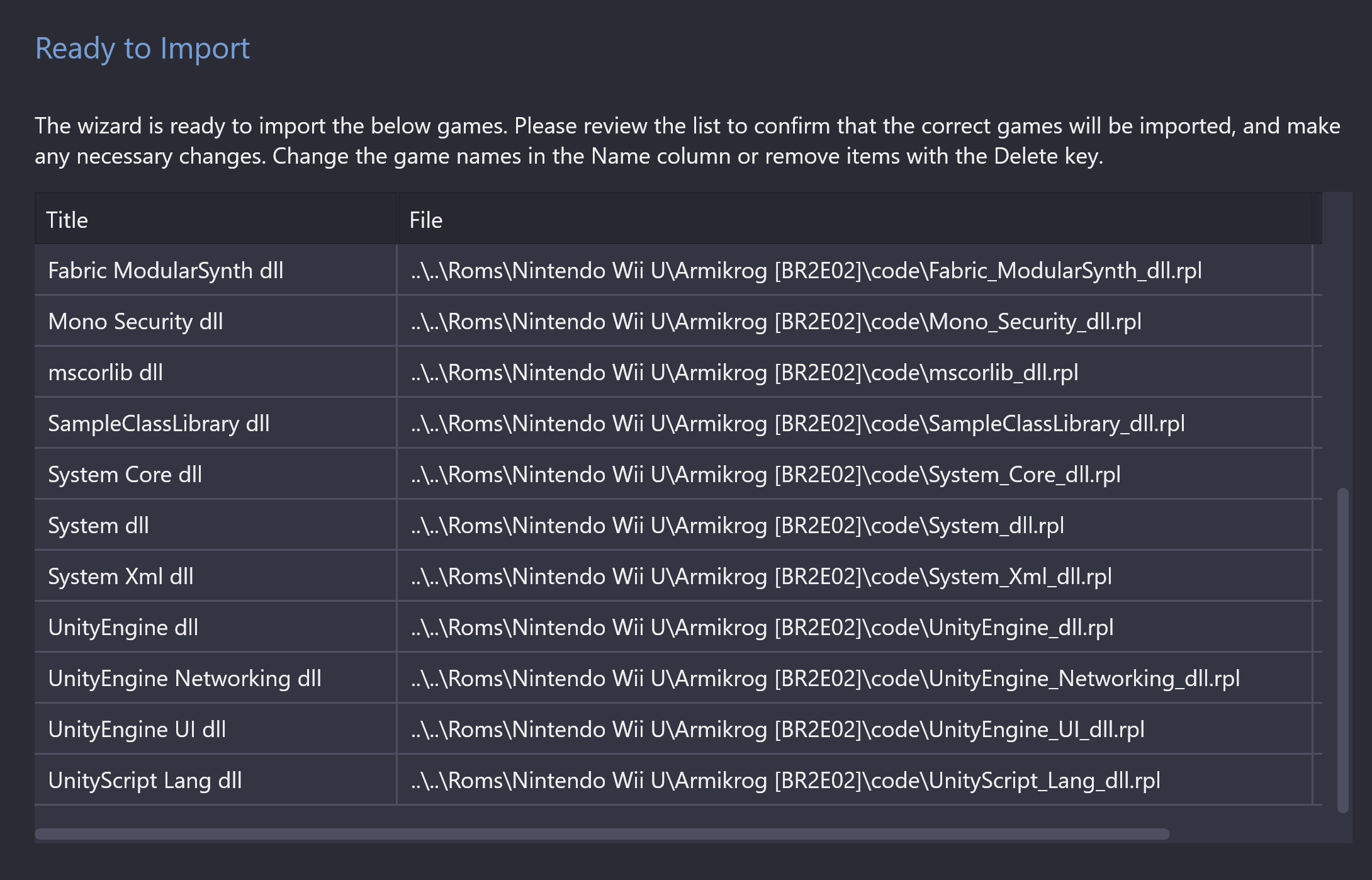
Task: Select the Fabric ModularSynth dll title cell
Action: (215, 271)
